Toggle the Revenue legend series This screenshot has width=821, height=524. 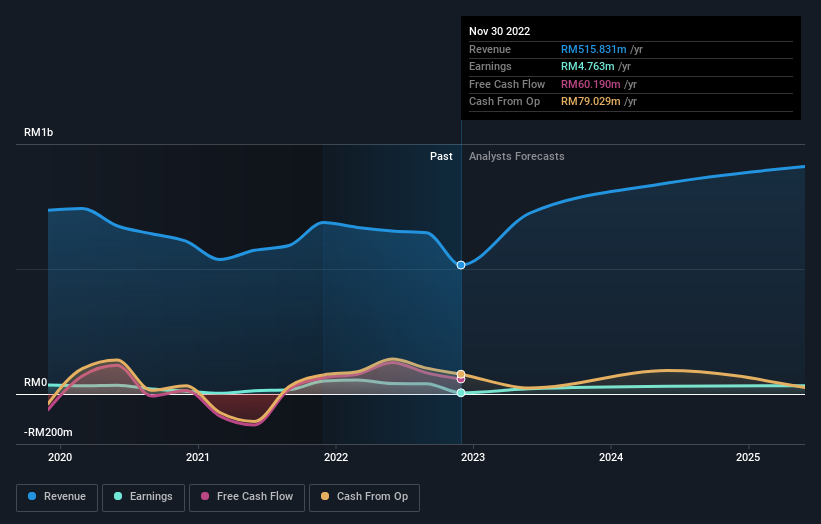tap(57, 497)
